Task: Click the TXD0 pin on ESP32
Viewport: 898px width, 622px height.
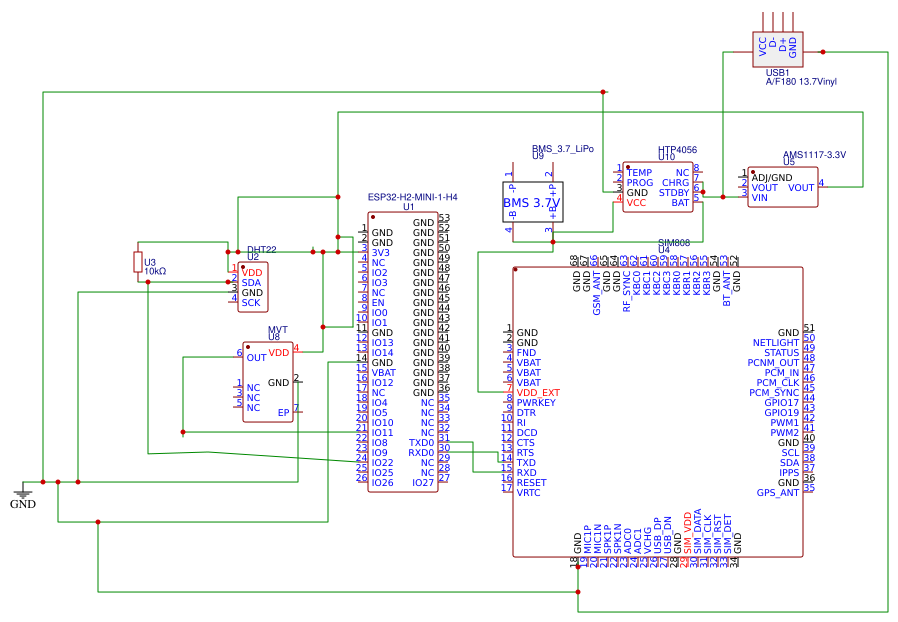Action: [421, 443]
